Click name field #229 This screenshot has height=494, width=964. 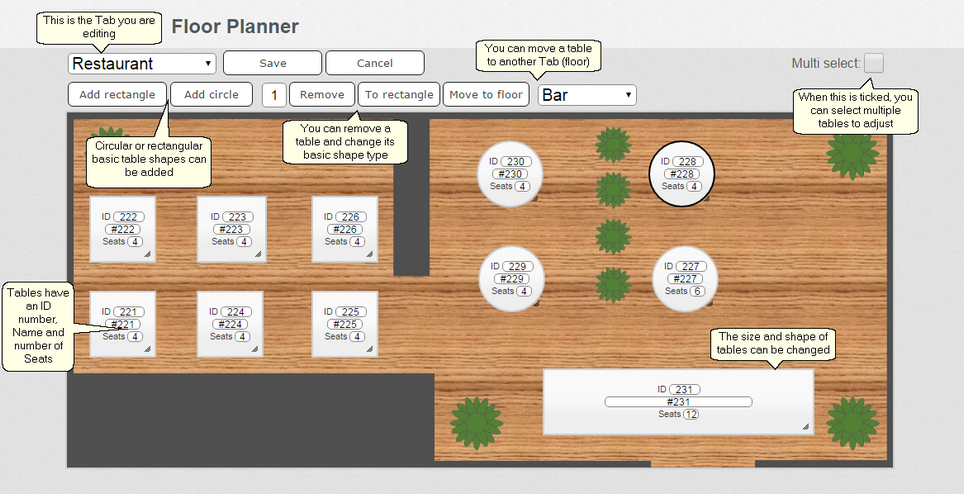click(512, 279)
